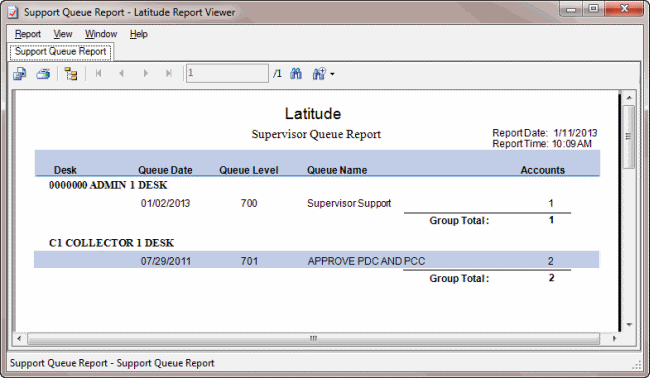Click Group Total label under COLLECTOR desk

coord(459,279)
